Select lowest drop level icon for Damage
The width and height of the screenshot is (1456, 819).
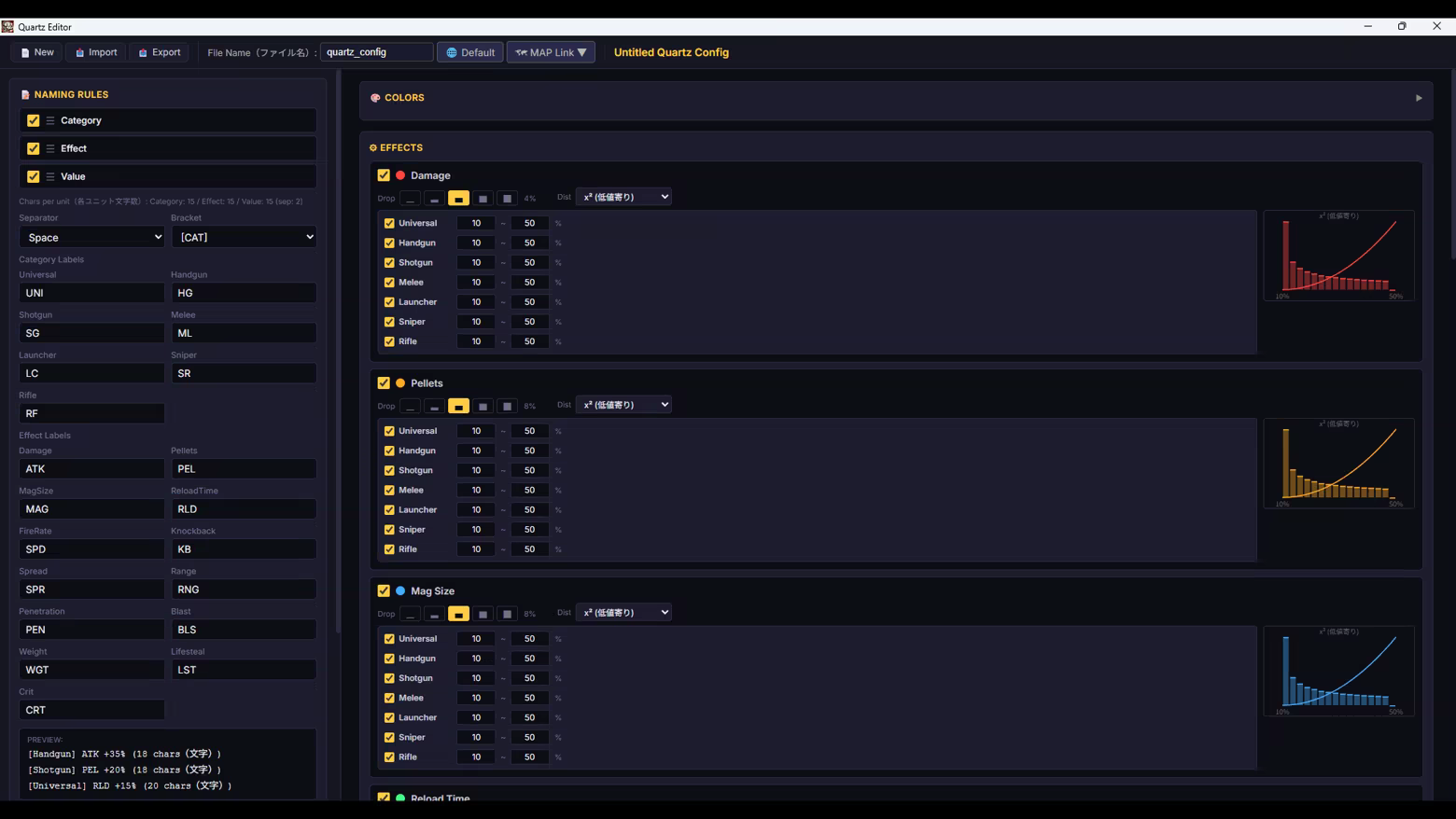pos(410,198)
